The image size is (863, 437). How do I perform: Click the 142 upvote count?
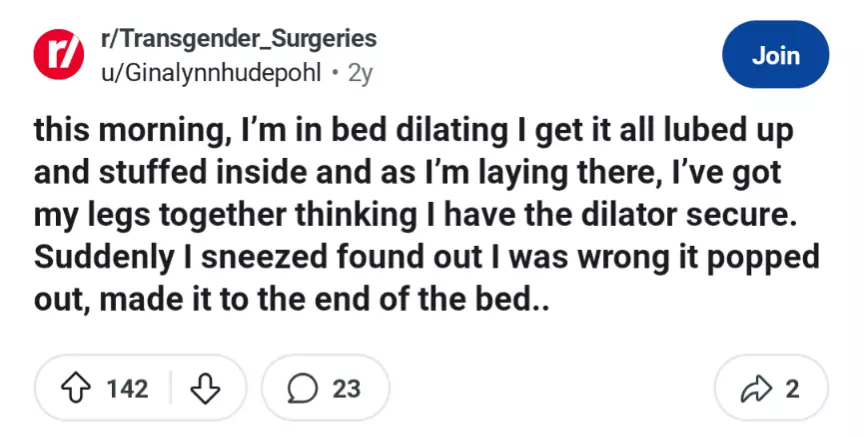click(x=127, y=388)
